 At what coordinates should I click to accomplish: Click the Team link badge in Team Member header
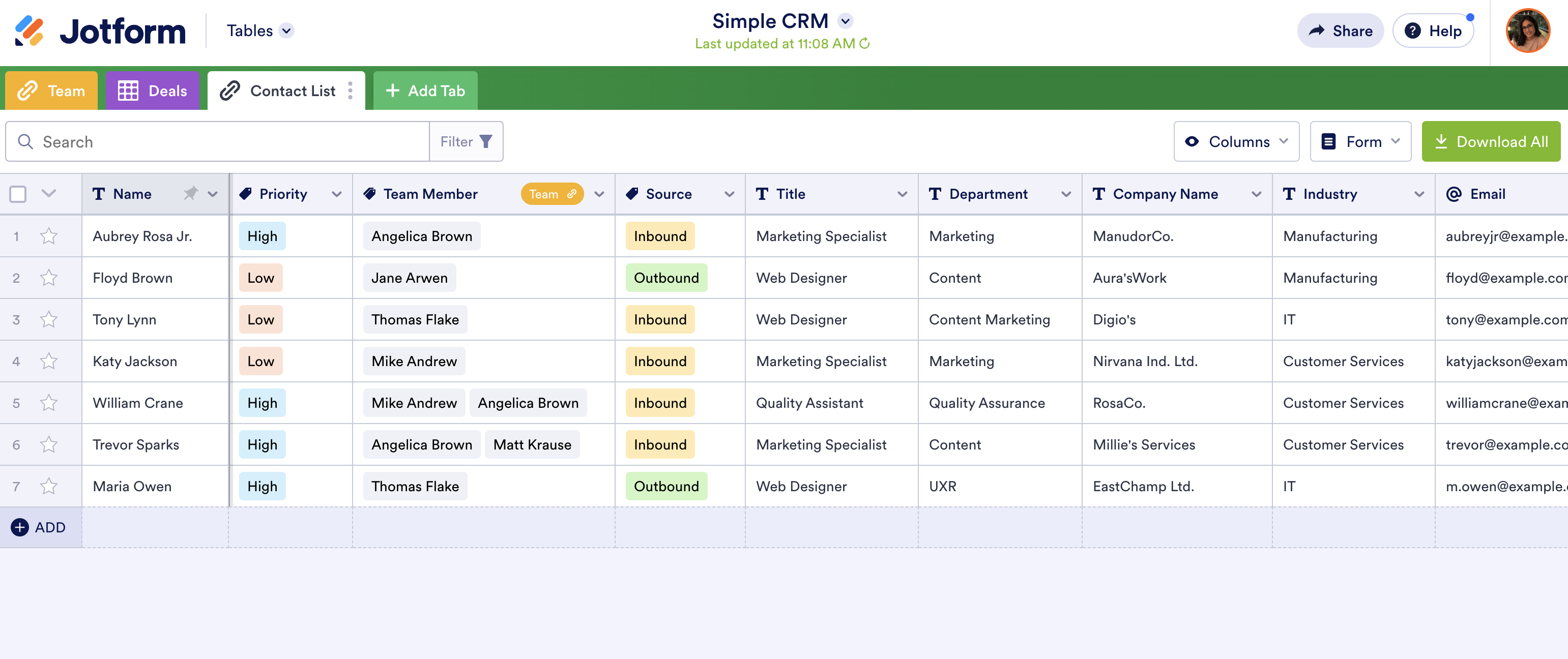(551, 194)
